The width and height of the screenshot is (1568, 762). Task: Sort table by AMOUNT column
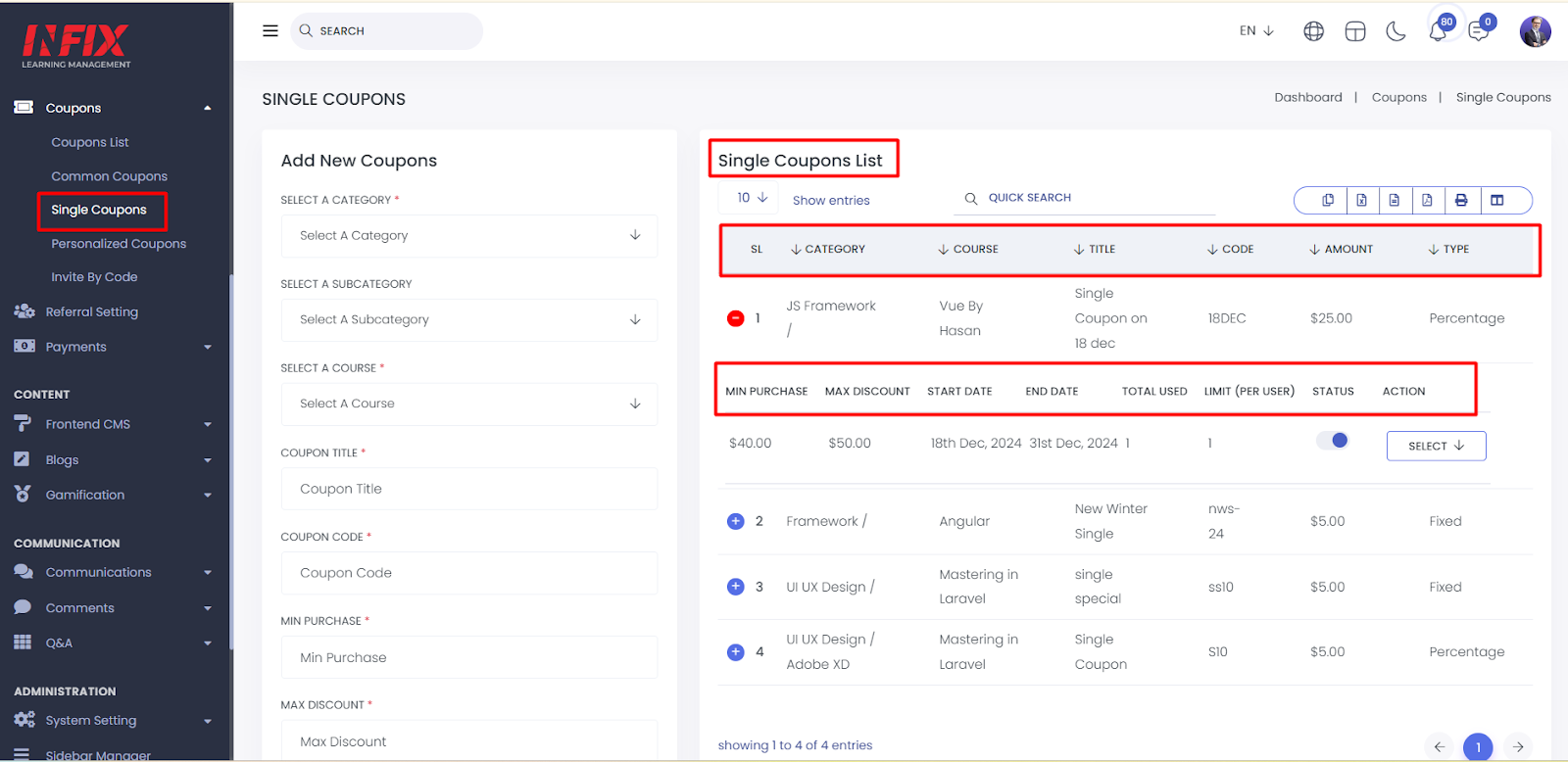point(1341,249)
